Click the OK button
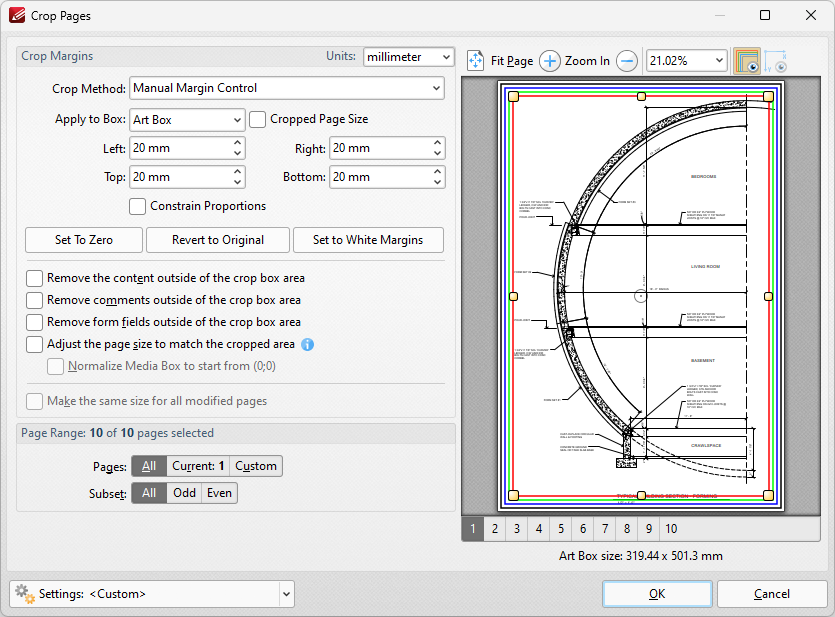This screenshot has height=617, width=835. tap(657, 594)
